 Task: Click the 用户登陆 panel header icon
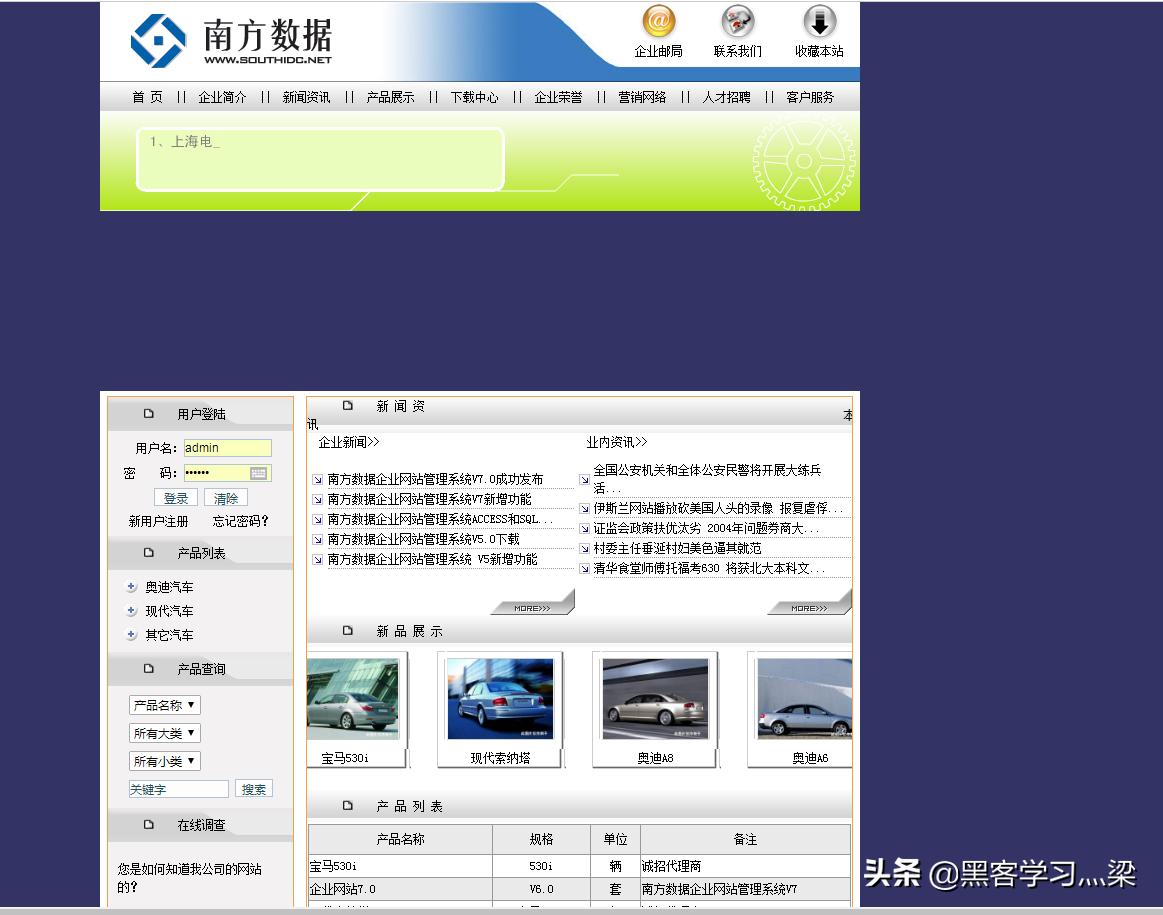click(148, 412)
